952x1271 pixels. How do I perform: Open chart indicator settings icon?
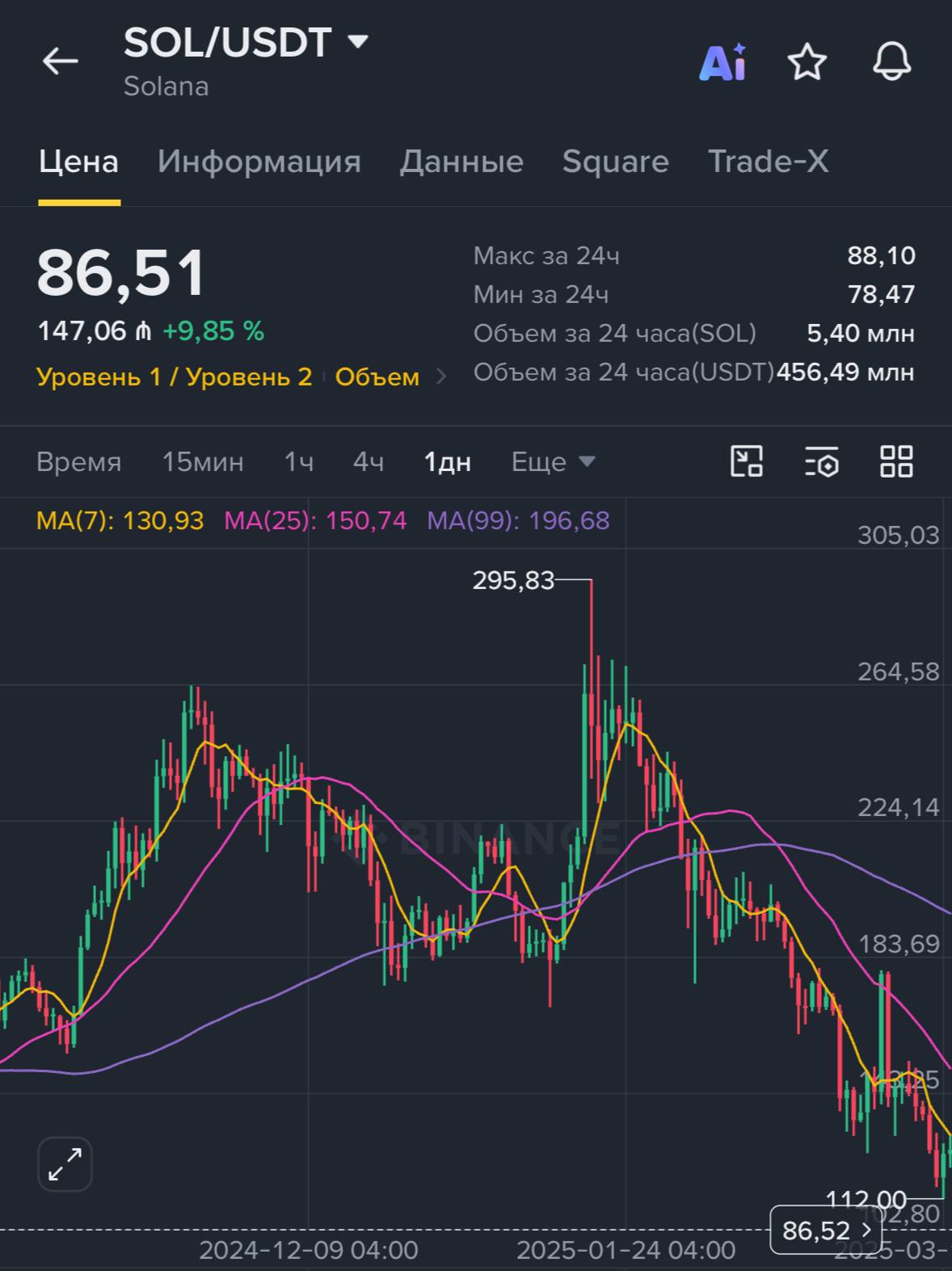[x=822, y=461]
